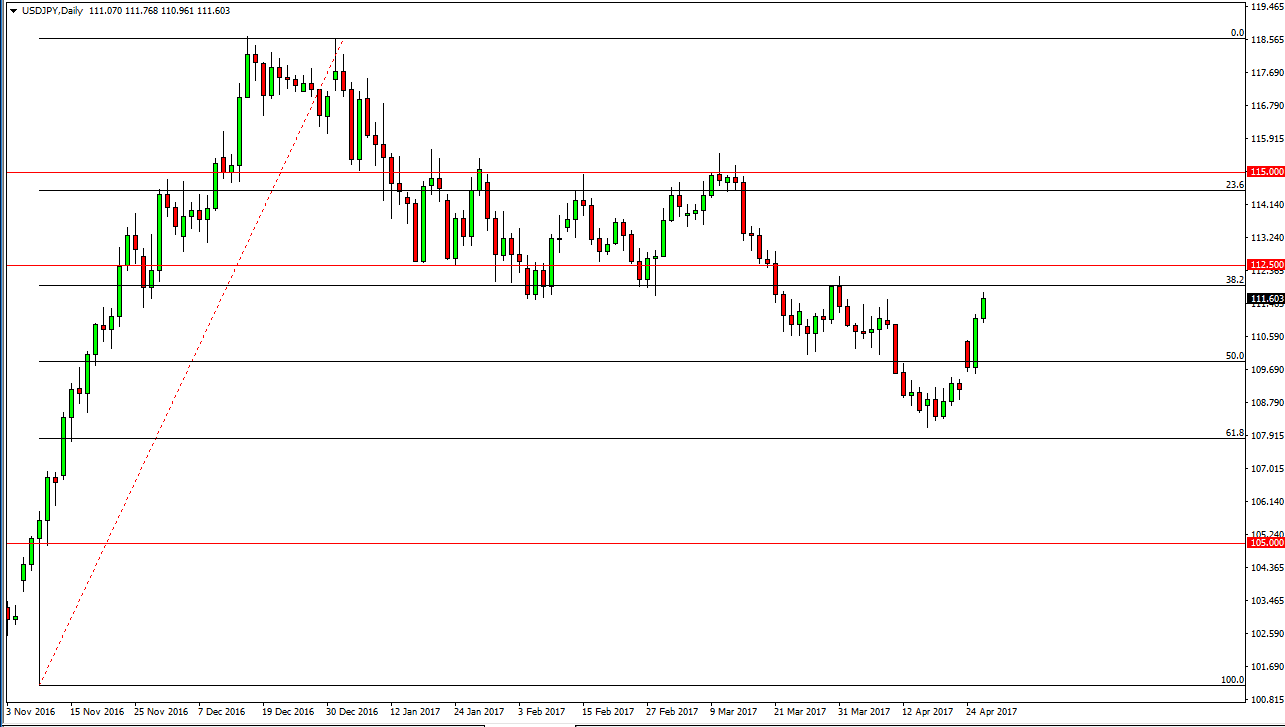This screenshot has height=727, width=1285.
Task: Click the 105.000 horizontal support line
Action: (600, 544)
